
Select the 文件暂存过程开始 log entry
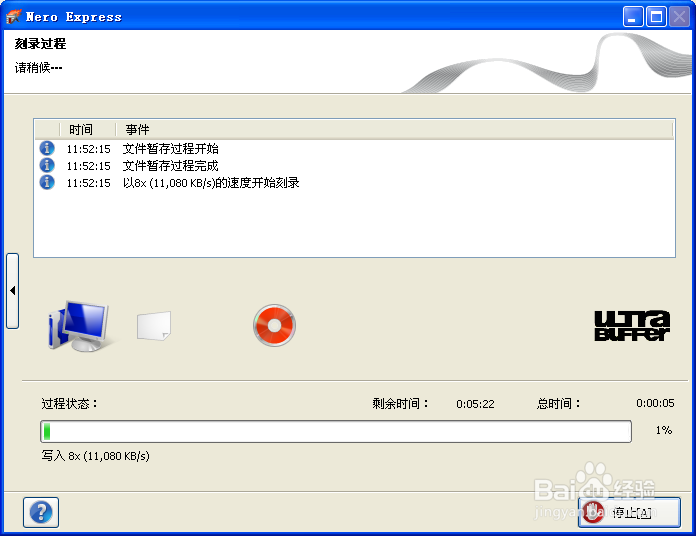point(354,148)
